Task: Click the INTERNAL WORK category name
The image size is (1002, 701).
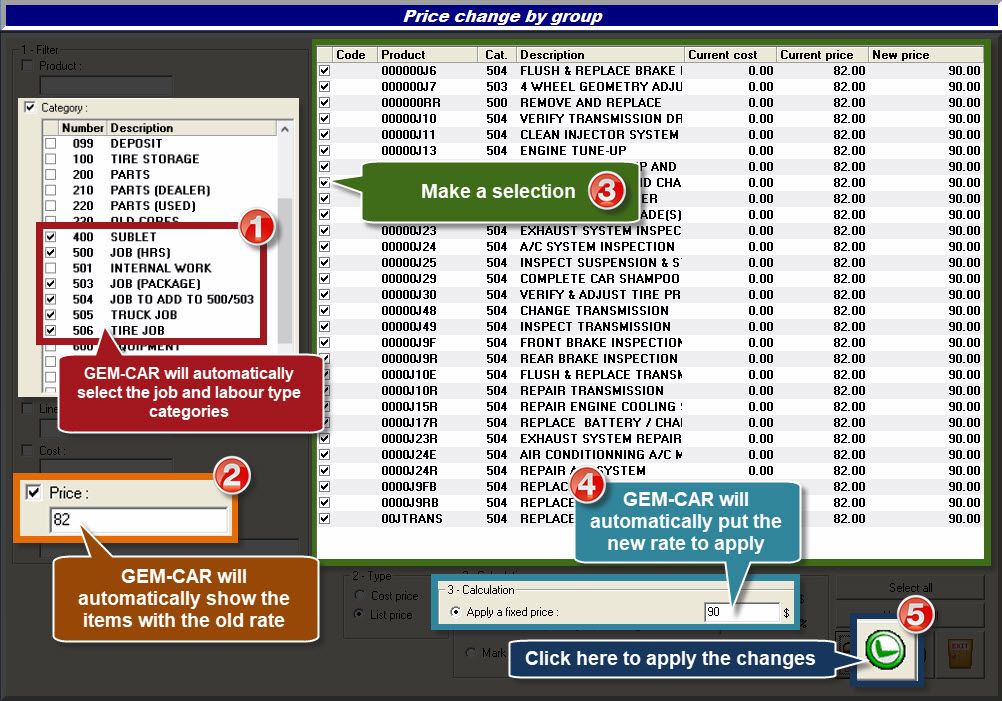Action: (x=160, y=268)
